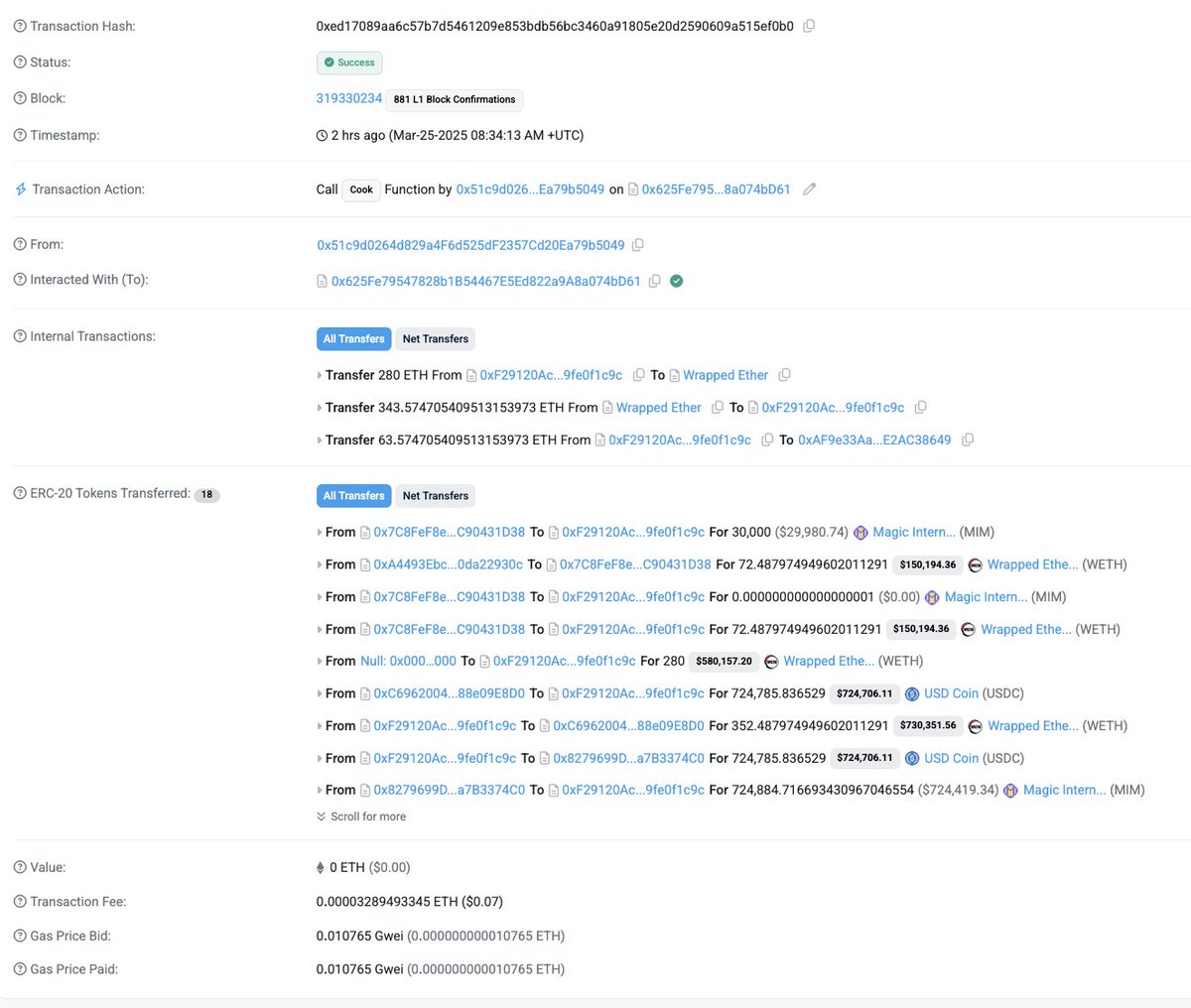
Task: Expand the 280 ETH internal transfer row
Action: click(320, 374)
